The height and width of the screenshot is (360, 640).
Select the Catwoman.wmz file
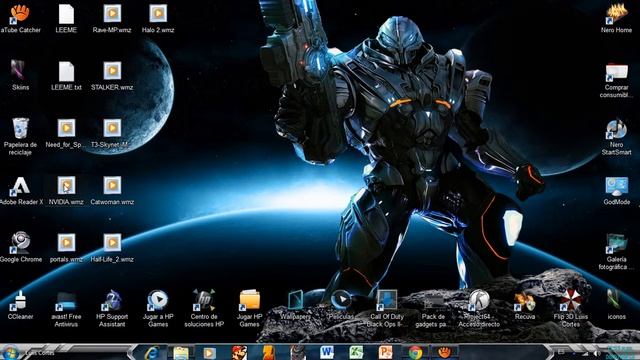(x=112, y=191)
